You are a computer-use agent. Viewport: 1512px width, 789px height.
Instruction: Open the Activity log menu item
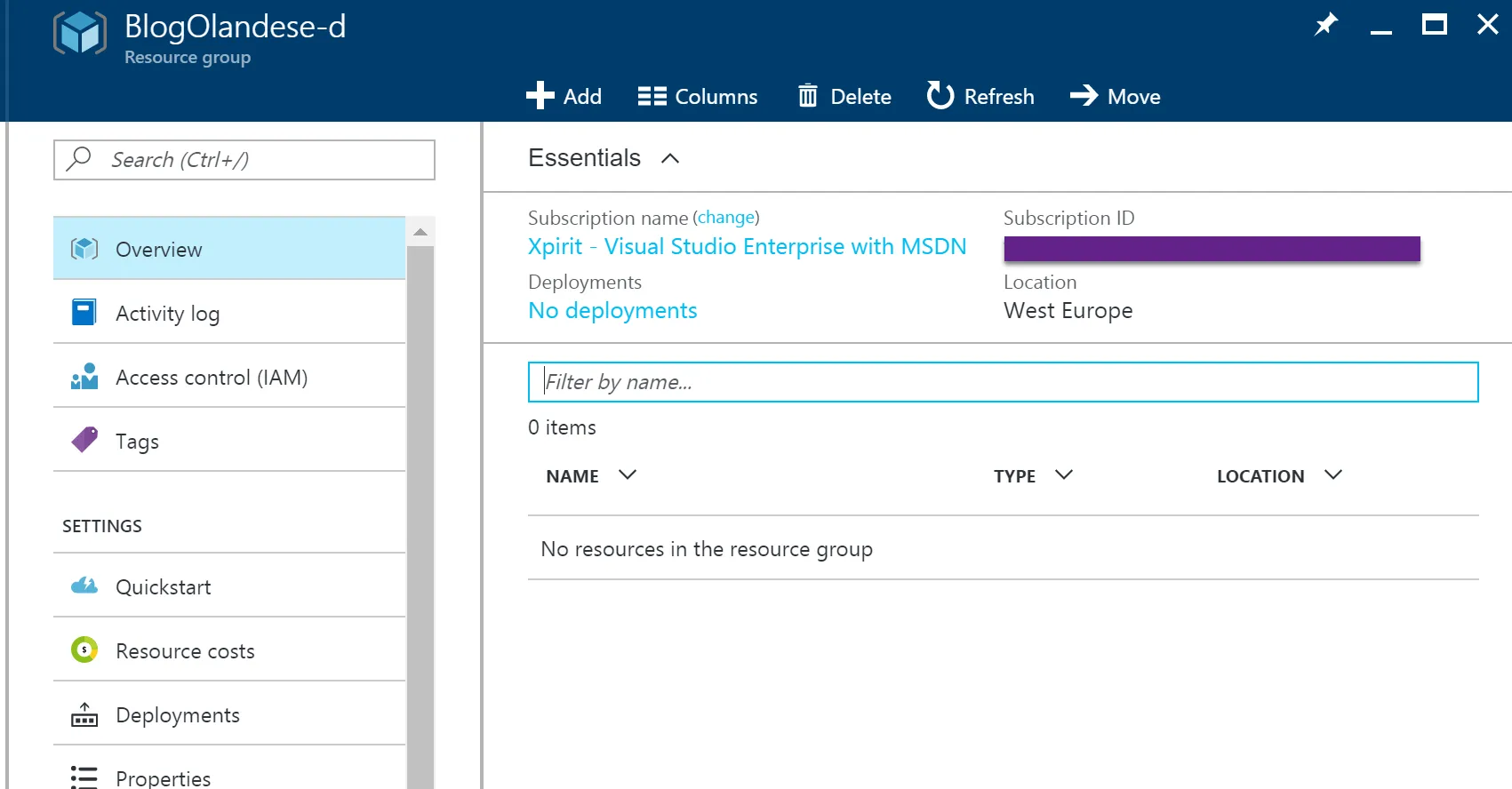pos(229,313)
